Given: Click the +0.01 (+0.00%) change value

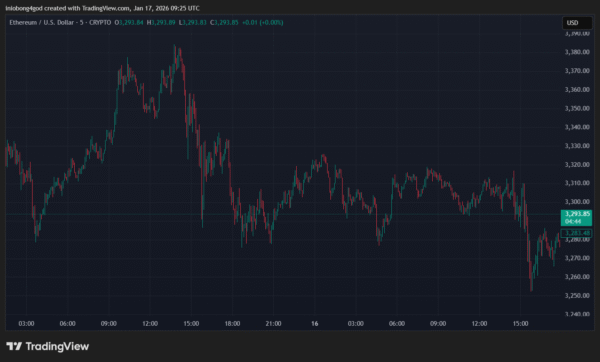Looking at the screenshot, I should [263, 23].
